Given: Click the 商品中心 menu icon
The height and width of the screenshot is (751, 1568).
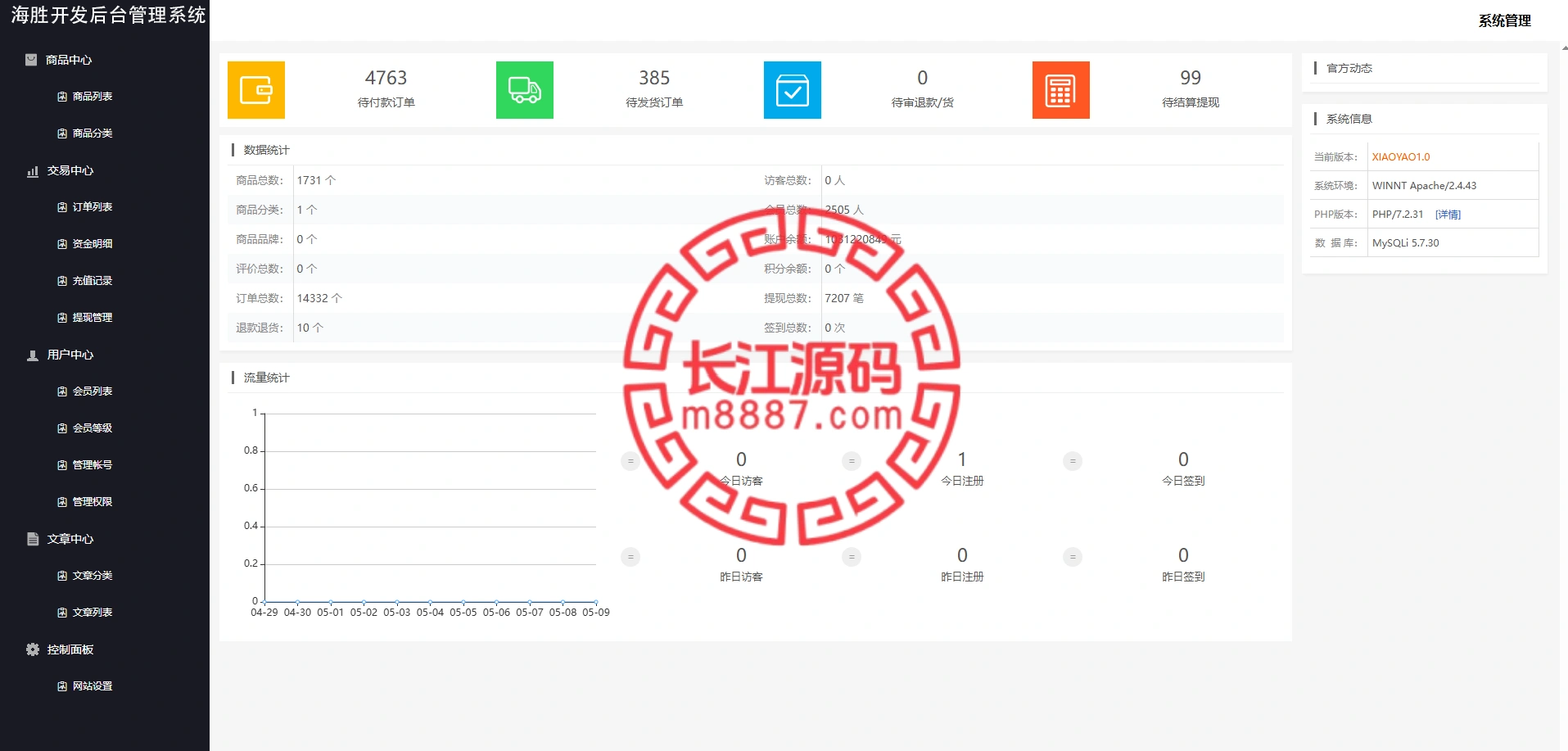Looking at the screenshot, I should coord(31,60).
